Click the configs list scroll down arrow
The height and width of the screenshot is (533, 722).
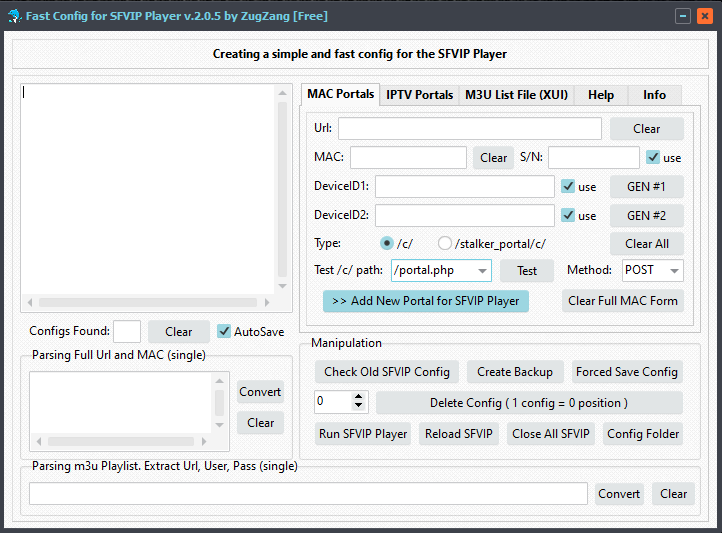coord(283,286)
